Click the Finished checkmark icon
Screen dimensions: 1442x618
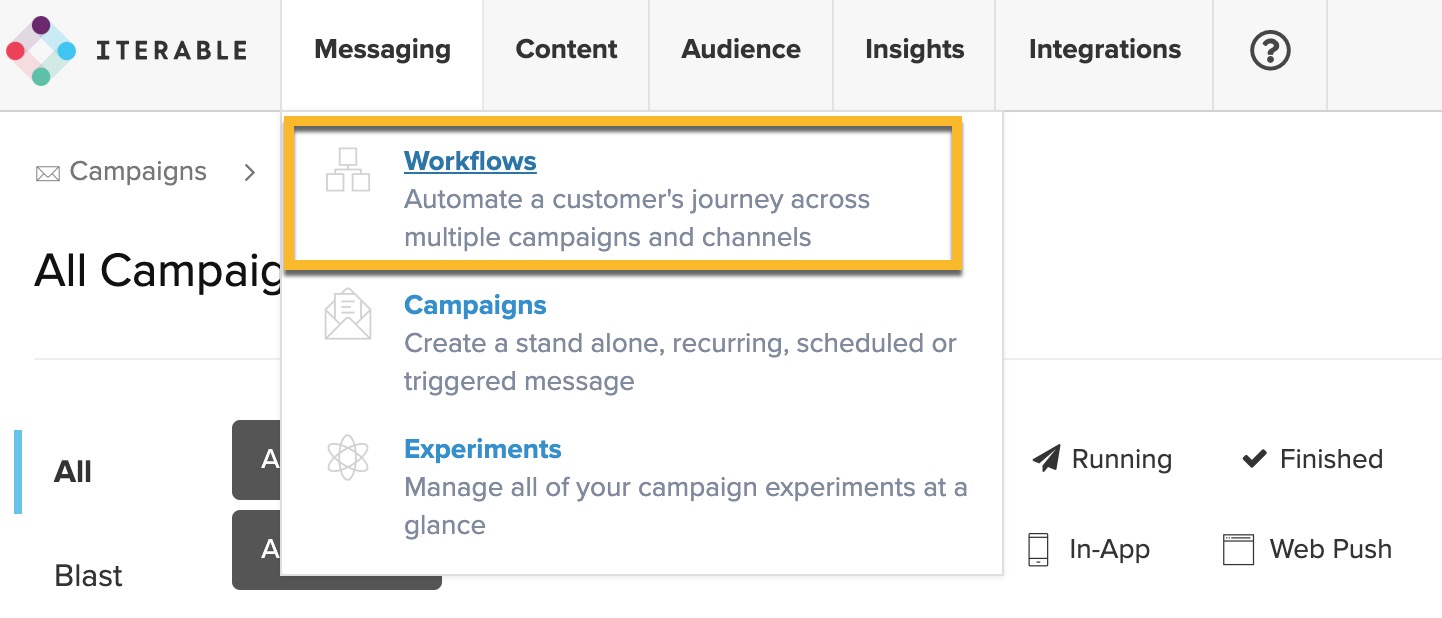1254,459
